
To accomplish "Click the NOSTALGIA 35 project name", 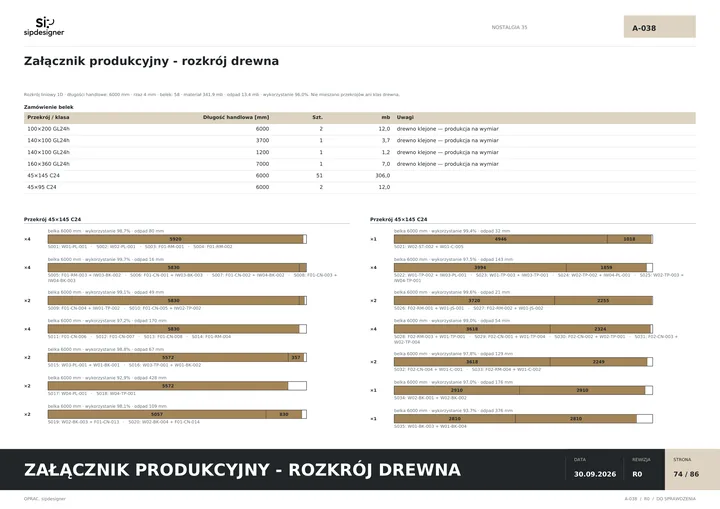I will [509, 28].
